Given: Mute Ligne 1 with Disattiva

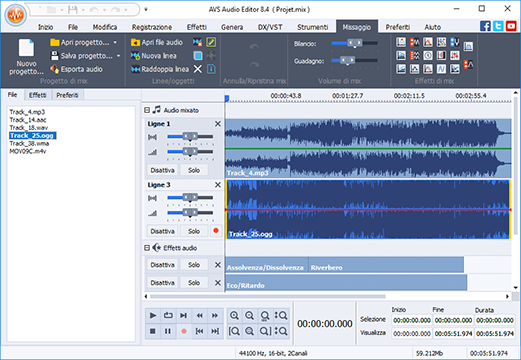Looking at the screenshot, I should coord(162,170).
